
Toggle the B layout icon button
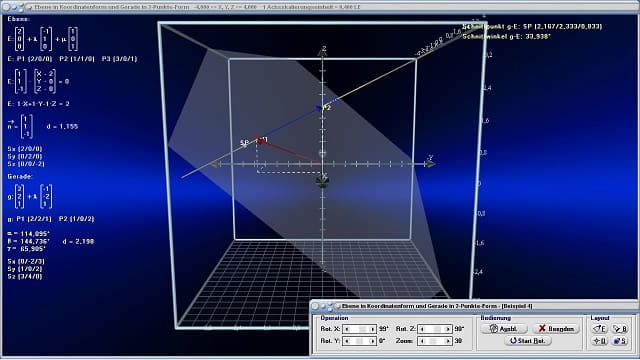tap(620, 329)
